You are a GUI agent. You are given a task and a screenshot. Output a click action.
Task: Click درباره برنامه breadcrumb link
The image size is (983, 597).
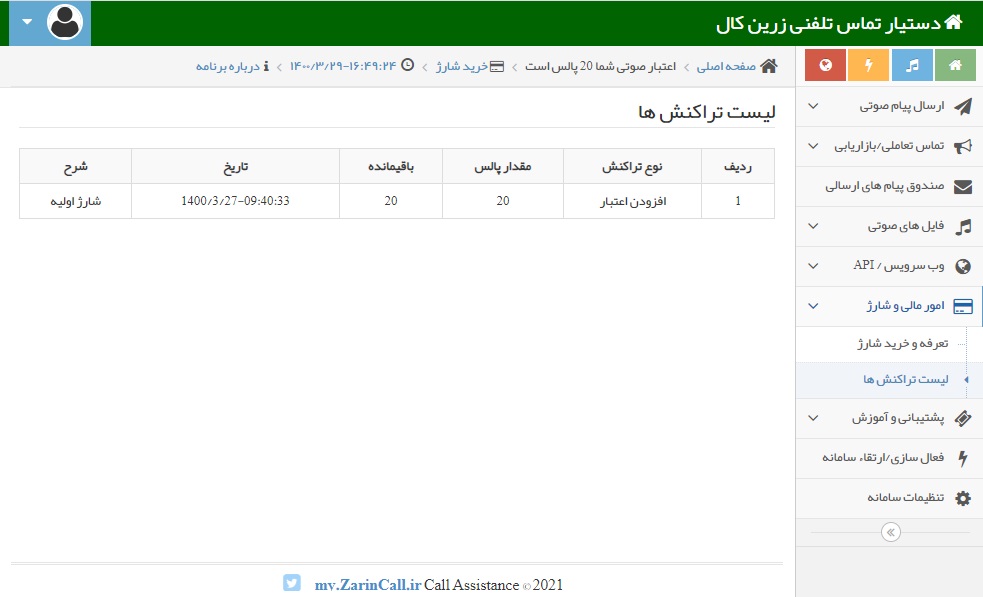click(228, 66)
